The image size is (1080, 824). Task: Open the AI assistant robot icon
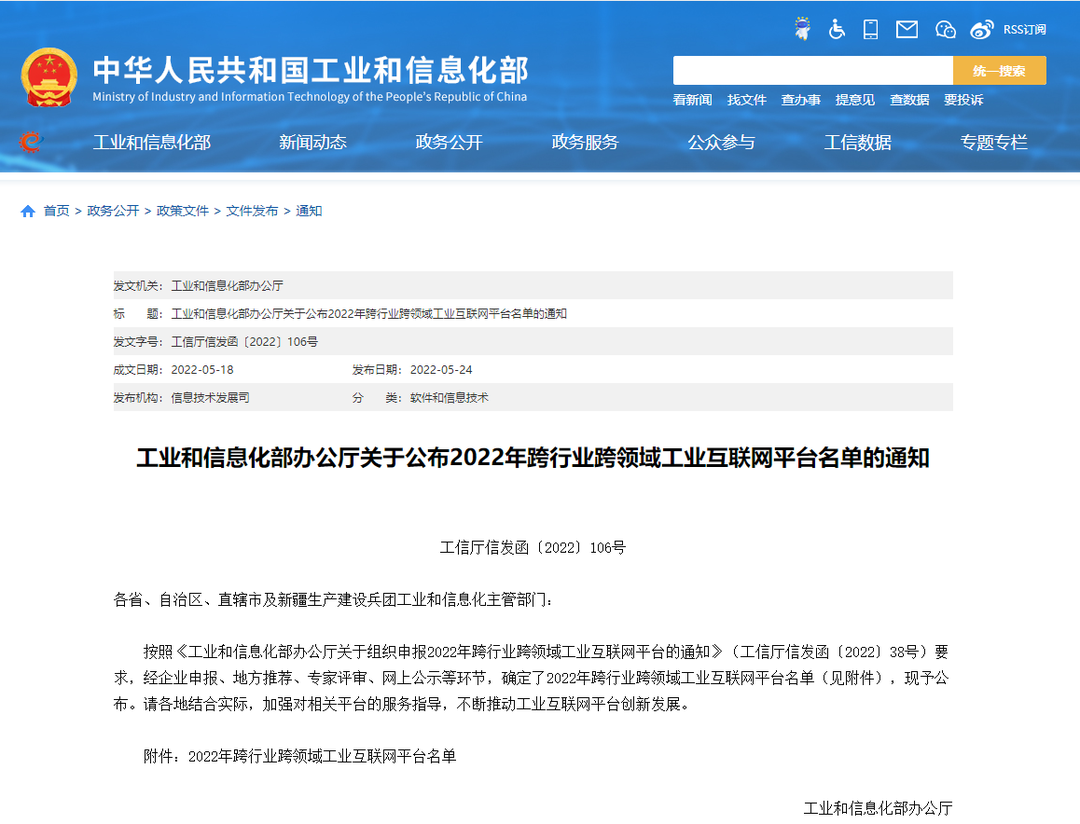[x=803, y=29]
